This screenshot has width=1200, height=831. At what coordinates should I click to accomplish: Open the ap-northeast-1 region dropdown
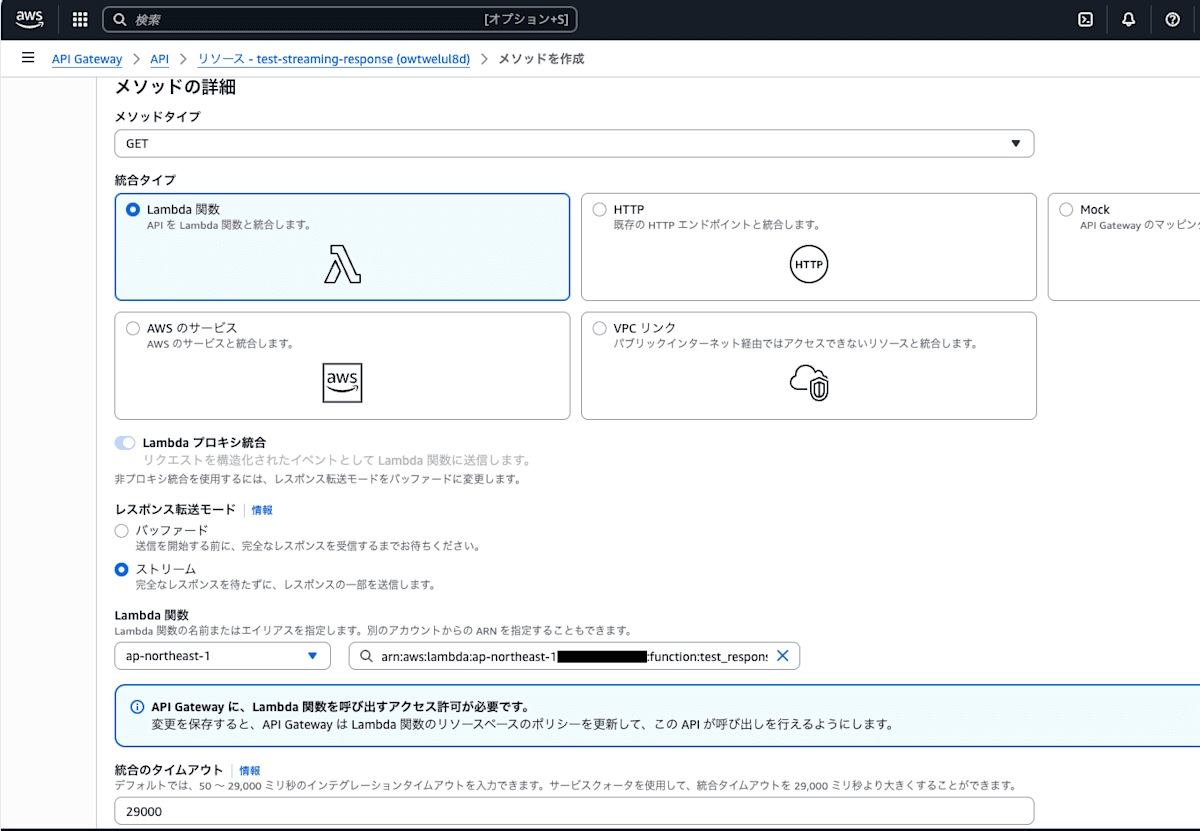(x=222, y=656)
